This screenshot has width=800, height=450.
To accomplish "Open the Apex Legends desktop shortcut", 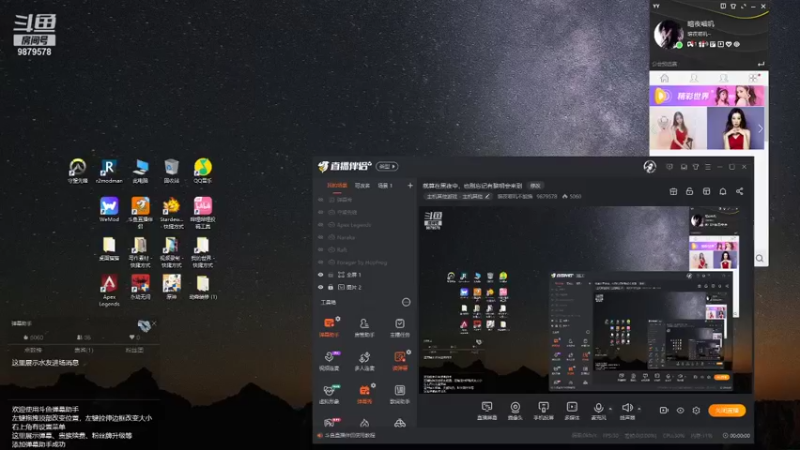I will [109, 290].
